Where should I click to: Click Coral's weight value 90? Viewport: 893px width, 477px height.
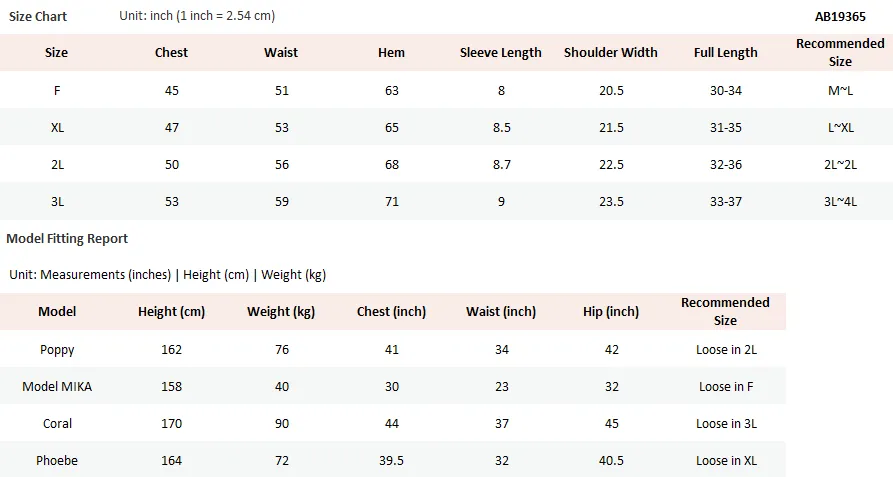click(x=282, y=423)
